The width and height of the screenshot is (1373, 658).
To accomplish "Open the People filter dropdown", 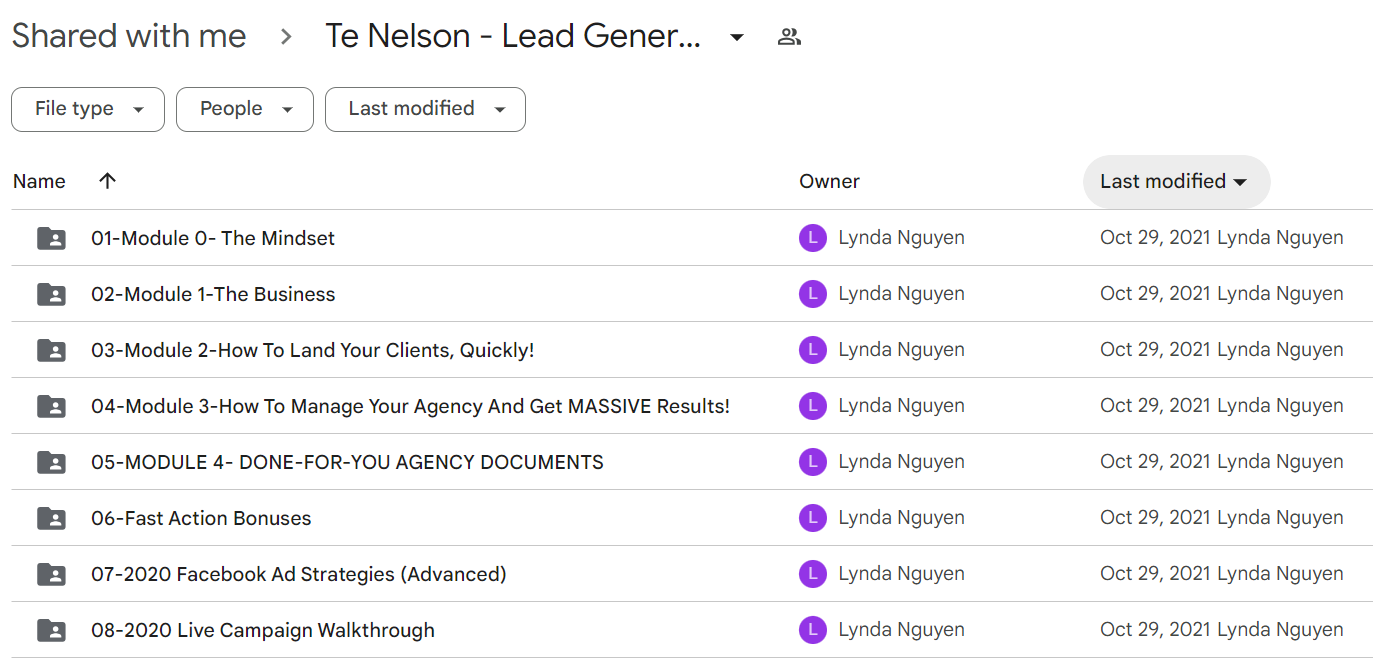I will coord(245,109).
